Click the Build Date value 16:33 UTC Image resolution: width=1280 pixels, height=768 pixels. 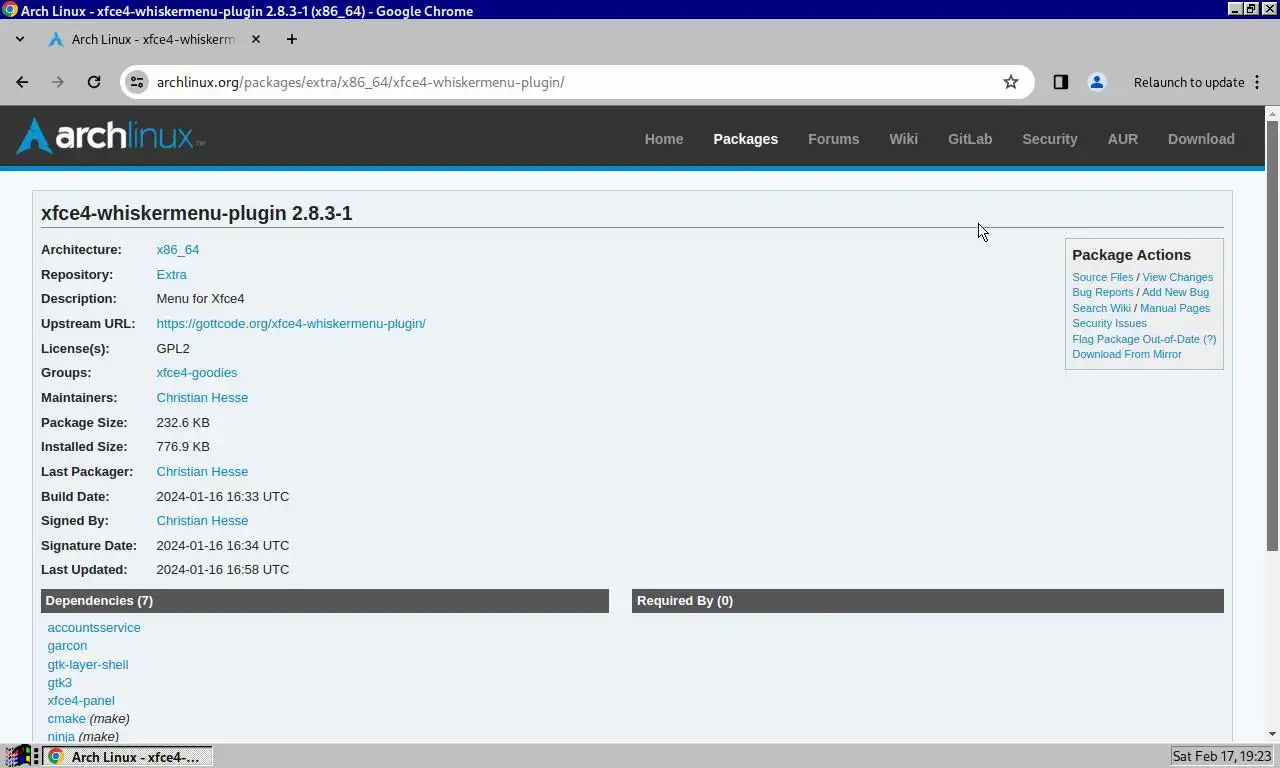[x=223, y=496]
